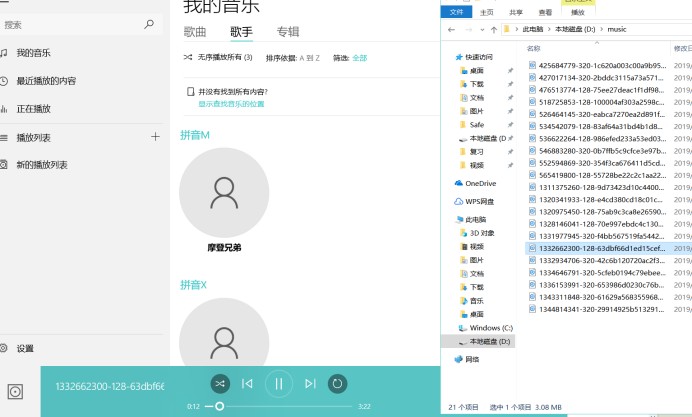The height and width of the screenshot is (417, 692).
Task: Open 最近播放的内容 in the sidebar
Action: (46, 81)
